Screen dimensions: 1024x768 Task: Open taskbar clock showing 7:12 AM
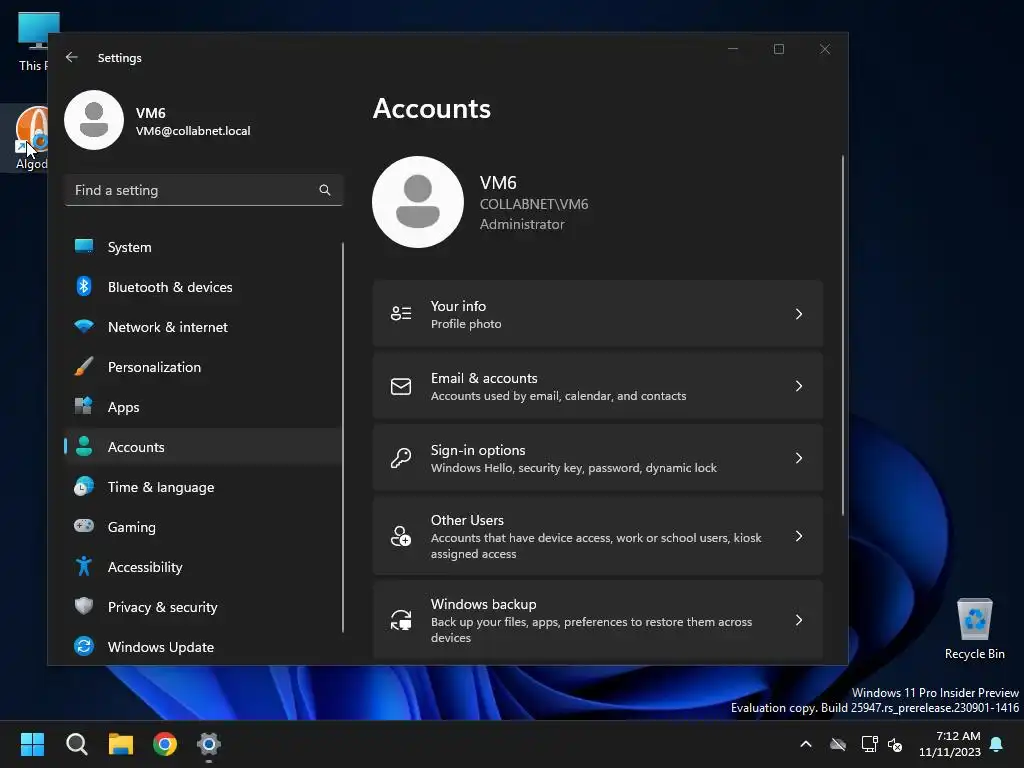[x=950, y=744]
